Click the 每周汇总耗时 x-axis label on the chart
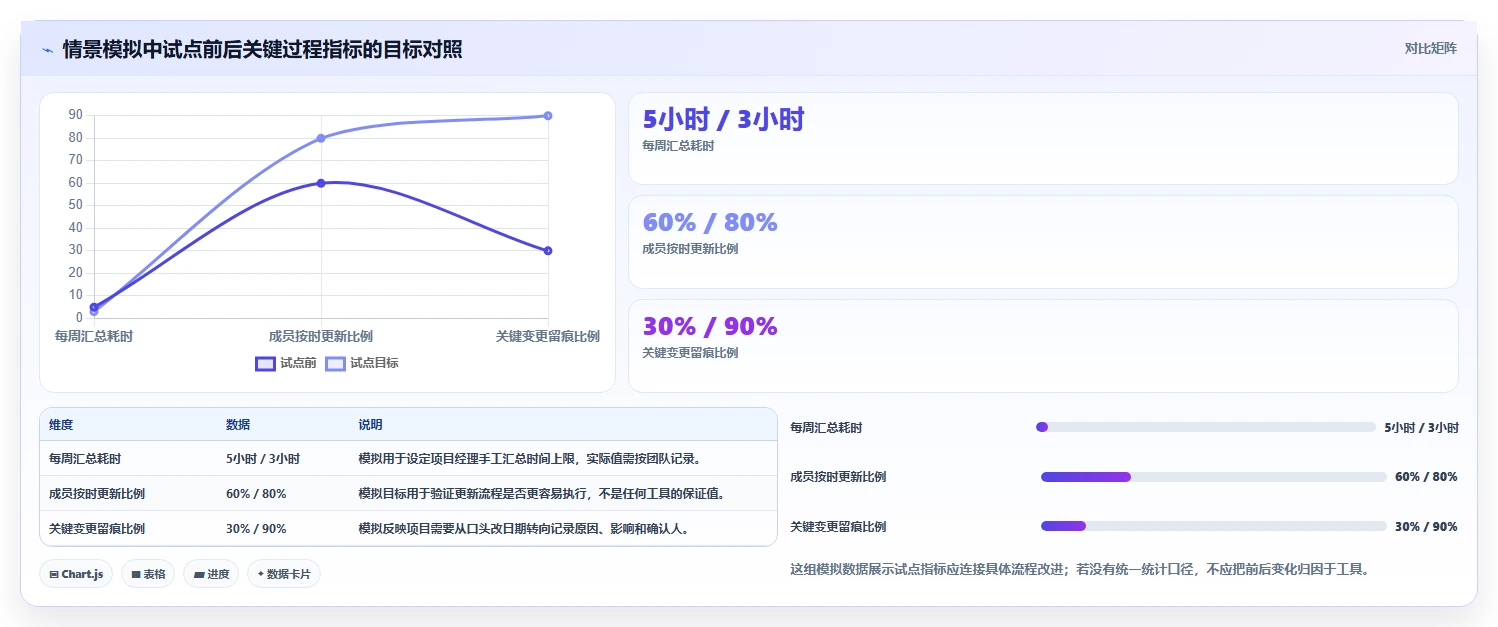The width and height of the screenshot is (1498, 627). [94, 336]
